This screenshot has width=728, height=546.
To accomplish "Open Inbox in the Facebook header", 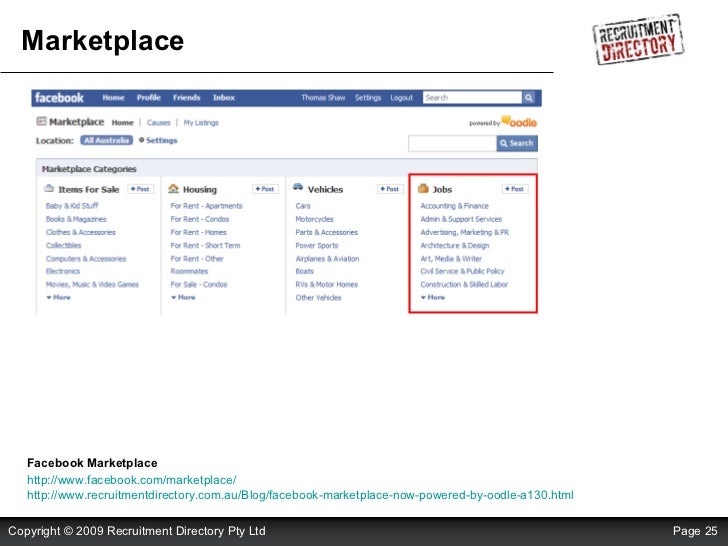I will coord(224,98).
